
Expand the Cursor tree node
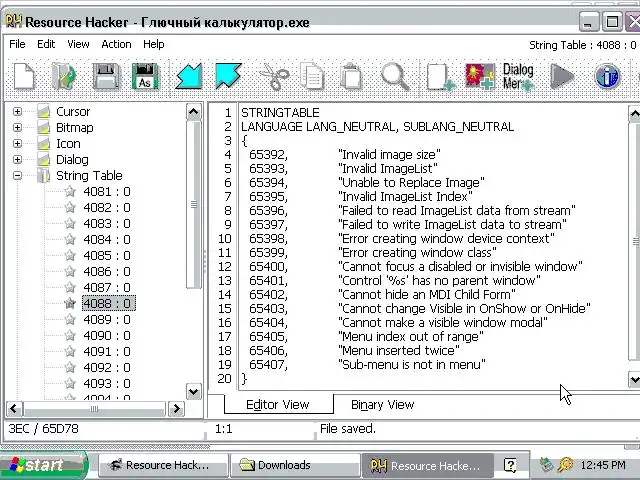click(17, 111)
